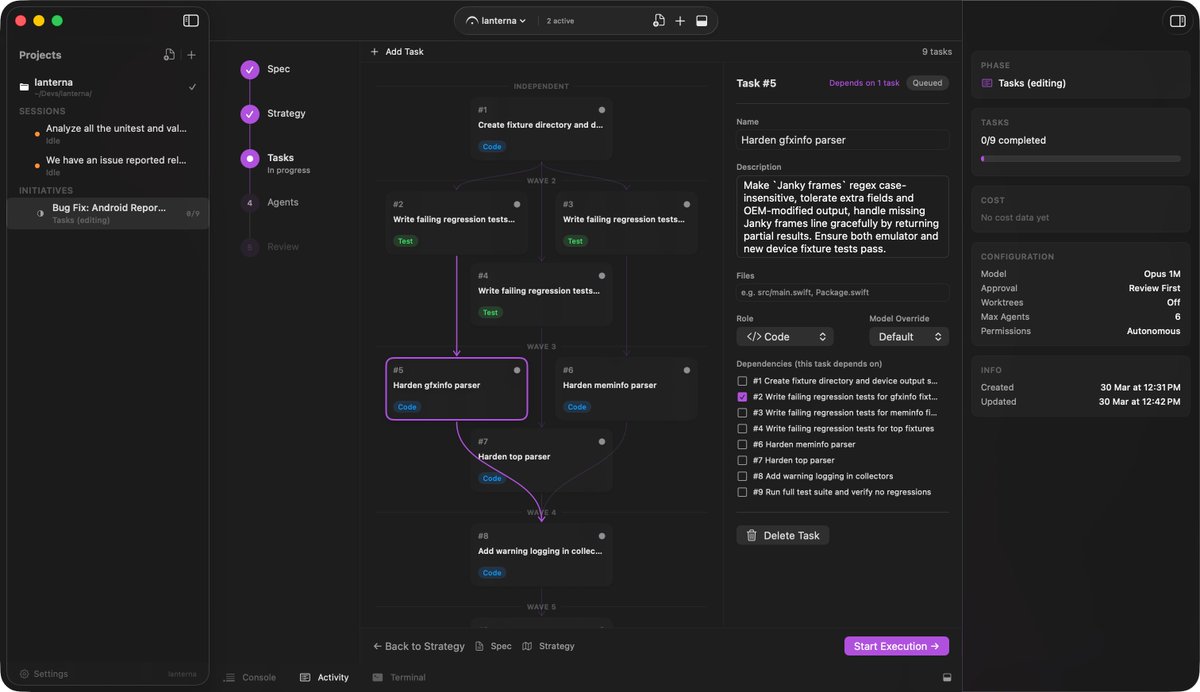Image resolution: width=1200 pixels, height=692 pixels.
Task: Open the Strategy step in workflow
Action: click(286, 114)
